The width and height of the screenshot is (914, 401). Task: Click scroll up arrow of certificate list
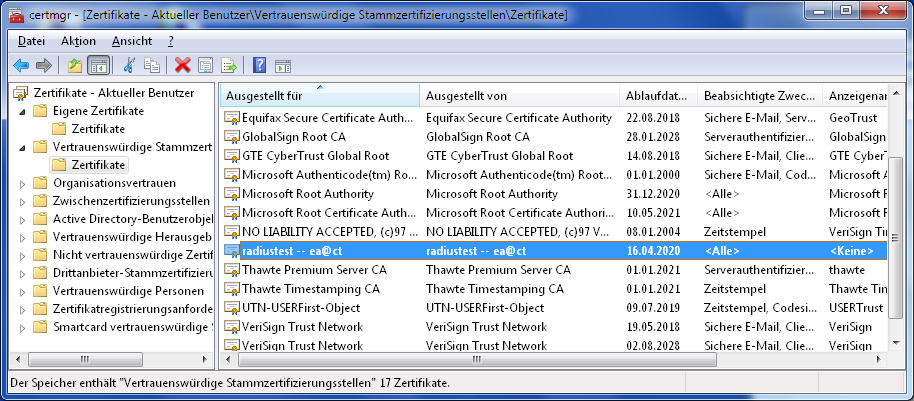click(895, 92)
